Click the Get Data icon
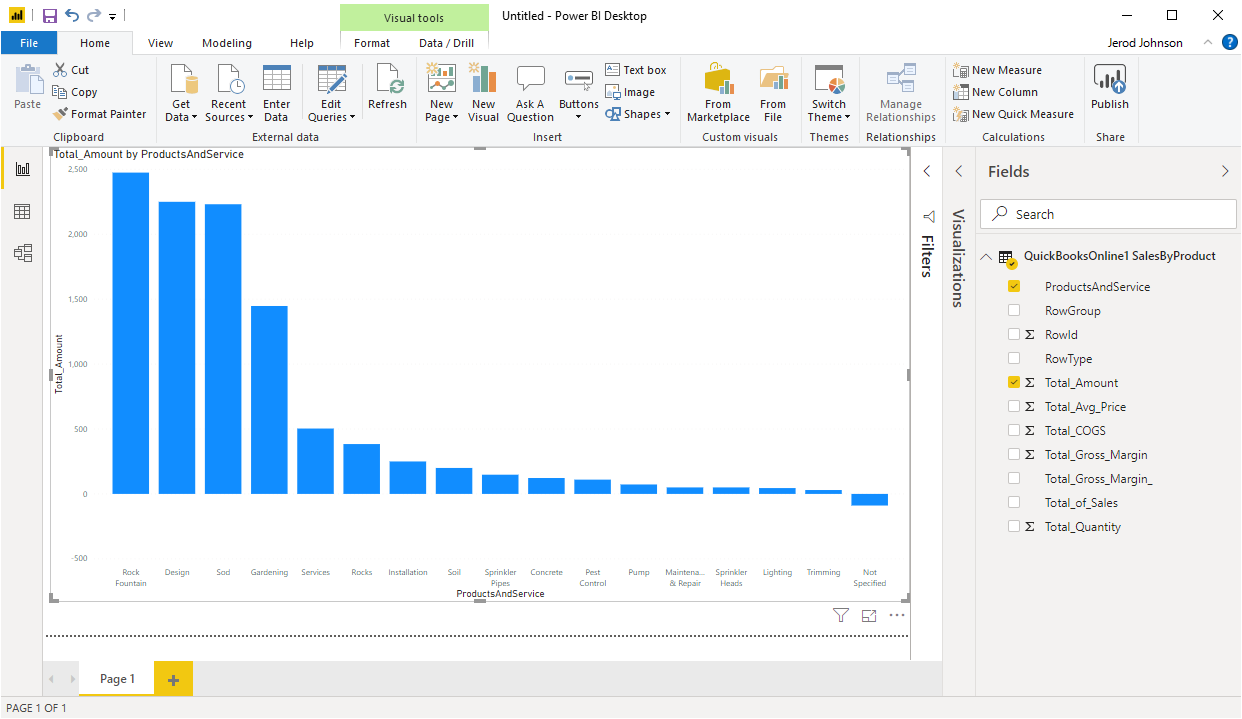Screen dimensions: 1242x719 181,81
